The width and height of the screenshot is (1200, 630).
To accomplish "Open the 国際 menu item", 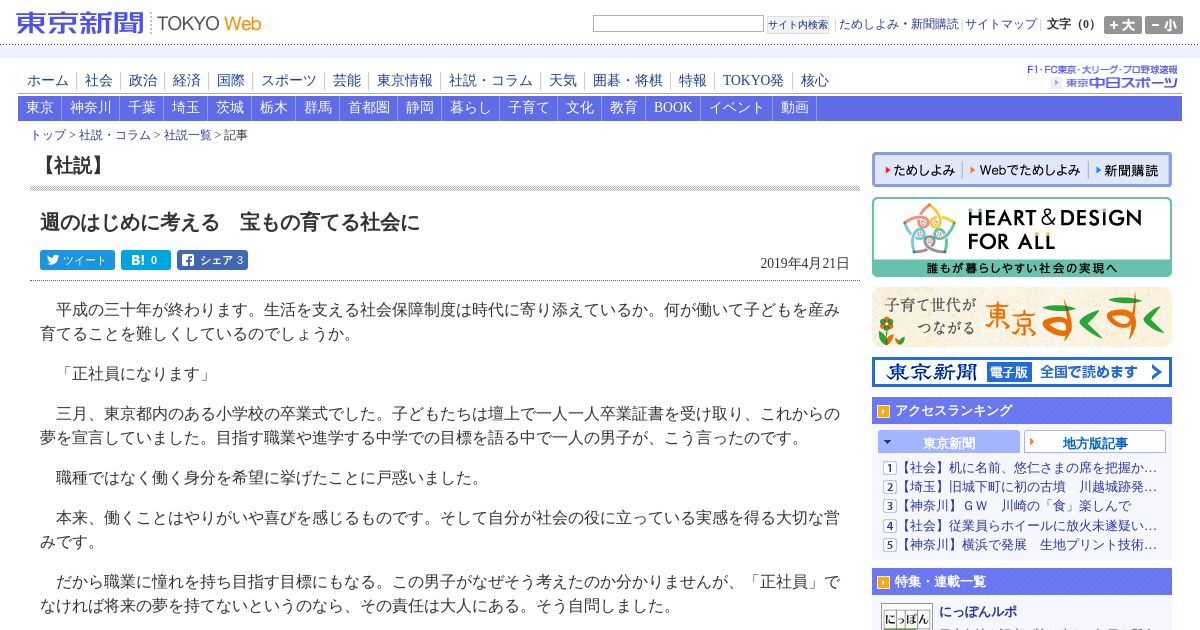I will click(231, 81).
